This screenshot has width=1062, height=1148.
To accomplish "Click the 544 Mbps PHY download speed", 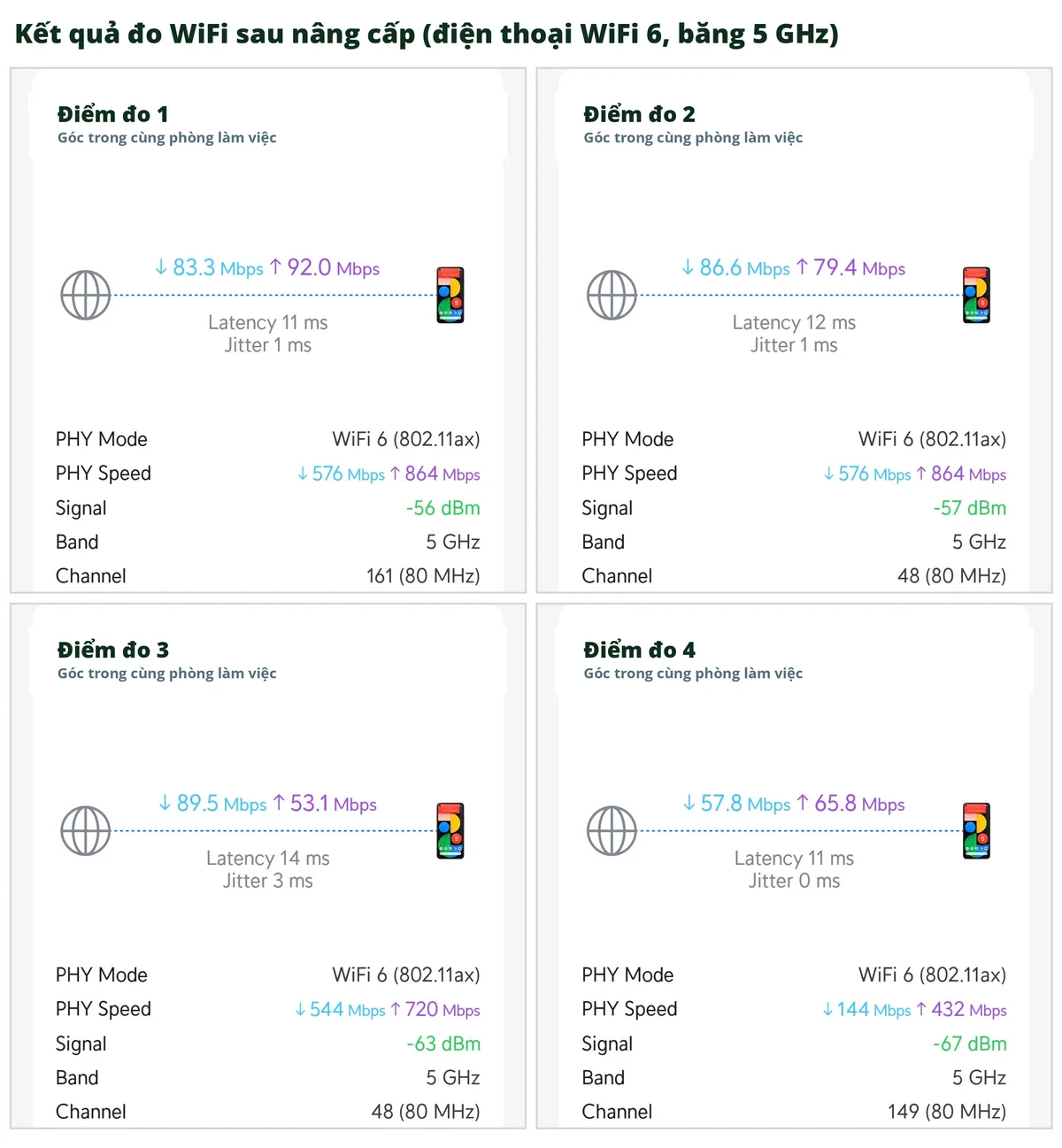I will 340,1010.
